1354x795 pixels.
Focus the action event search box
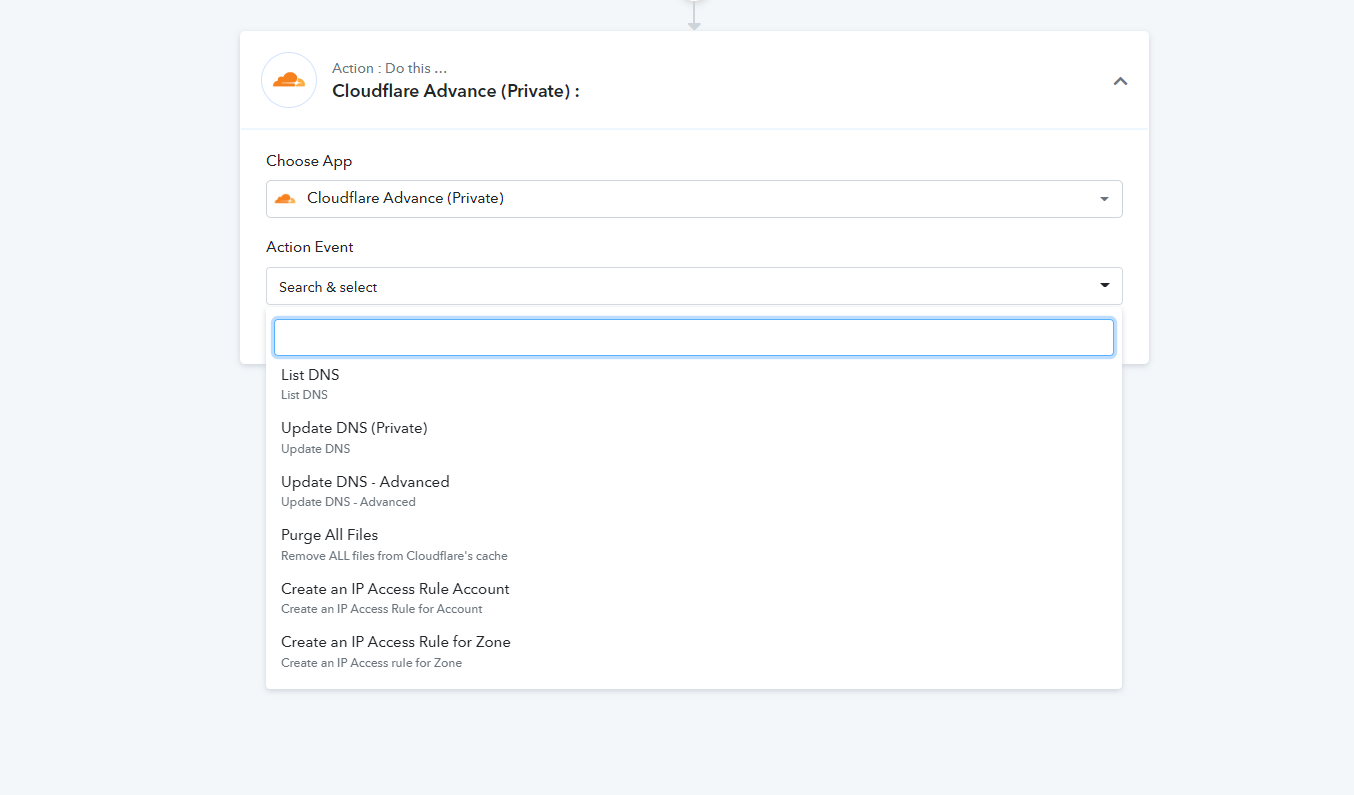click(694, 338)
